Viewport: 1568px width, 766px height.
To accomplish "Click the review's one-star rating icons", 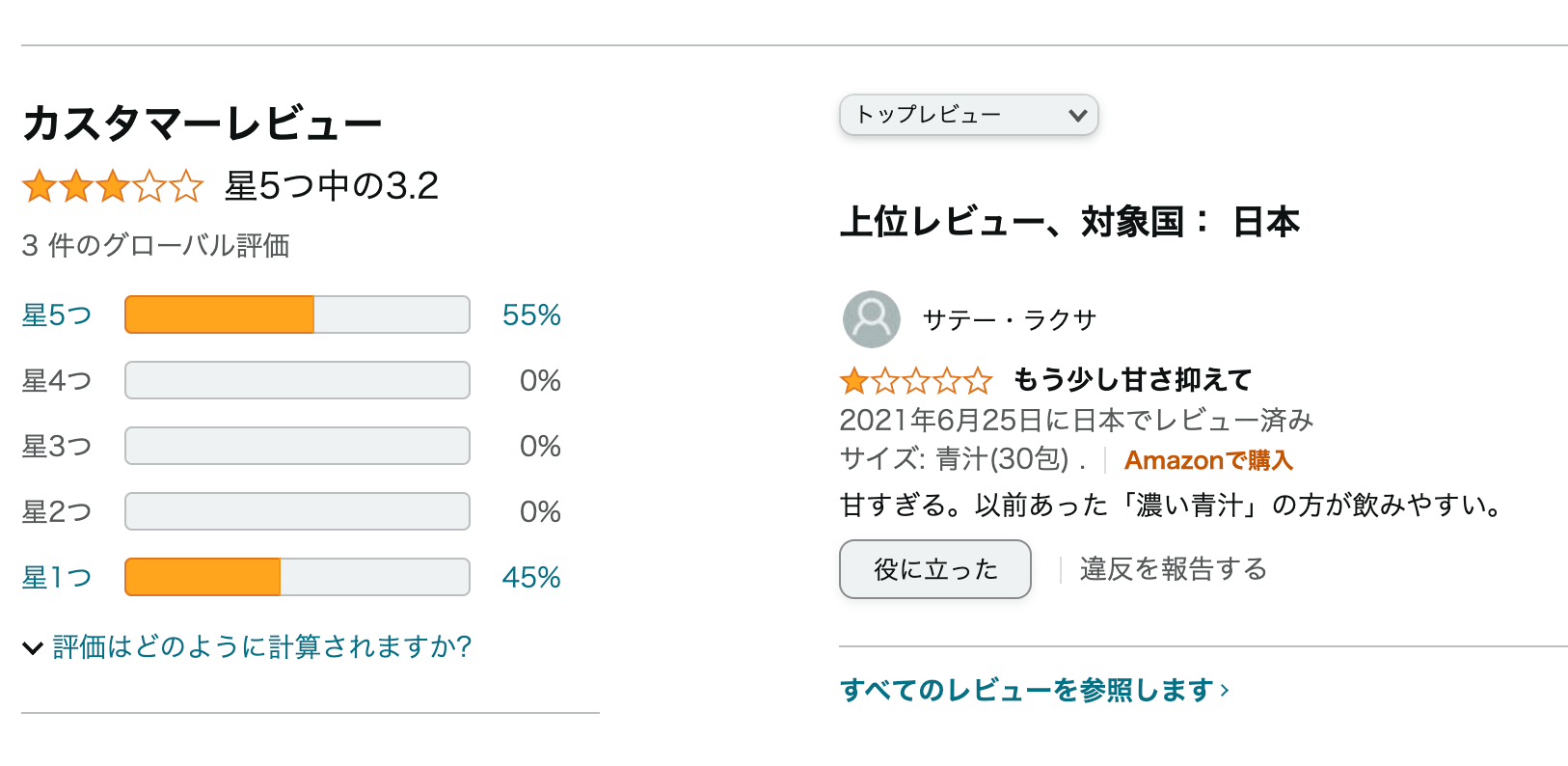I will coord(916,381).
